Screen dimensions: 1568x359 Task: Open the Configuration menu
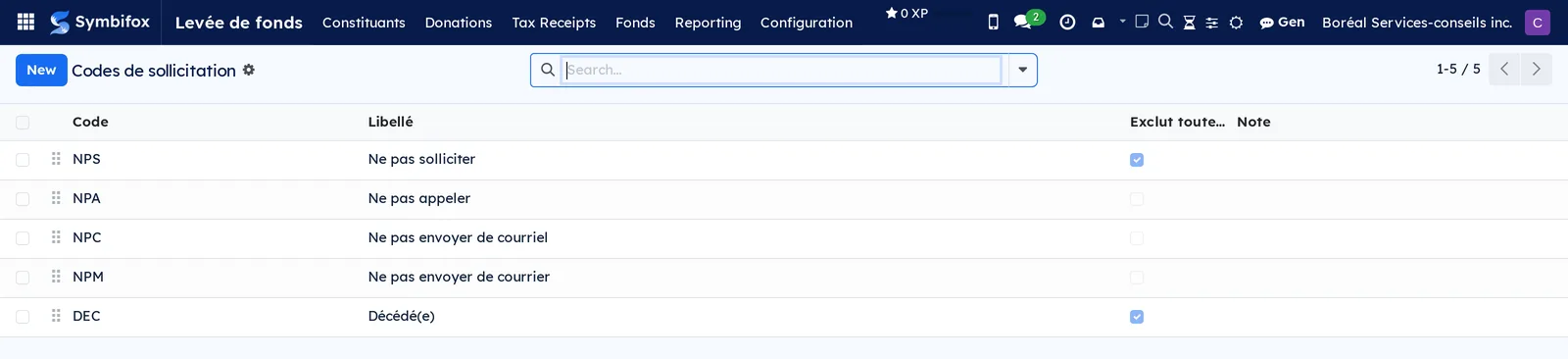click(807, 22)
